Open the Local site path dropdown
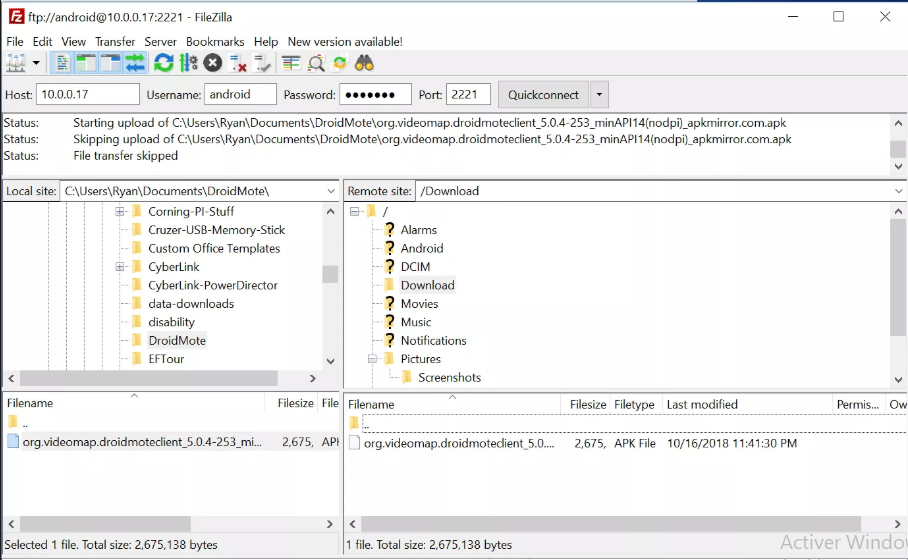The image size is (908, 560). click(331, 191)
